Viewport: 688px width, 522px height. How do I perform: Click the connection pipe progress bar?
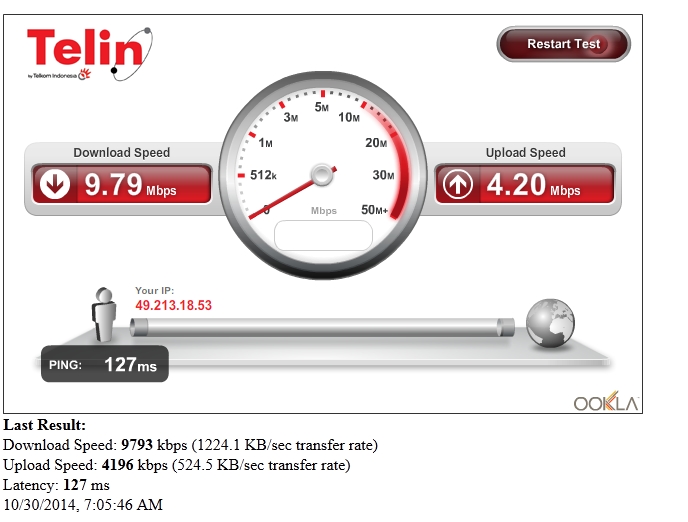pyautogui.click(x=322, y=328)
